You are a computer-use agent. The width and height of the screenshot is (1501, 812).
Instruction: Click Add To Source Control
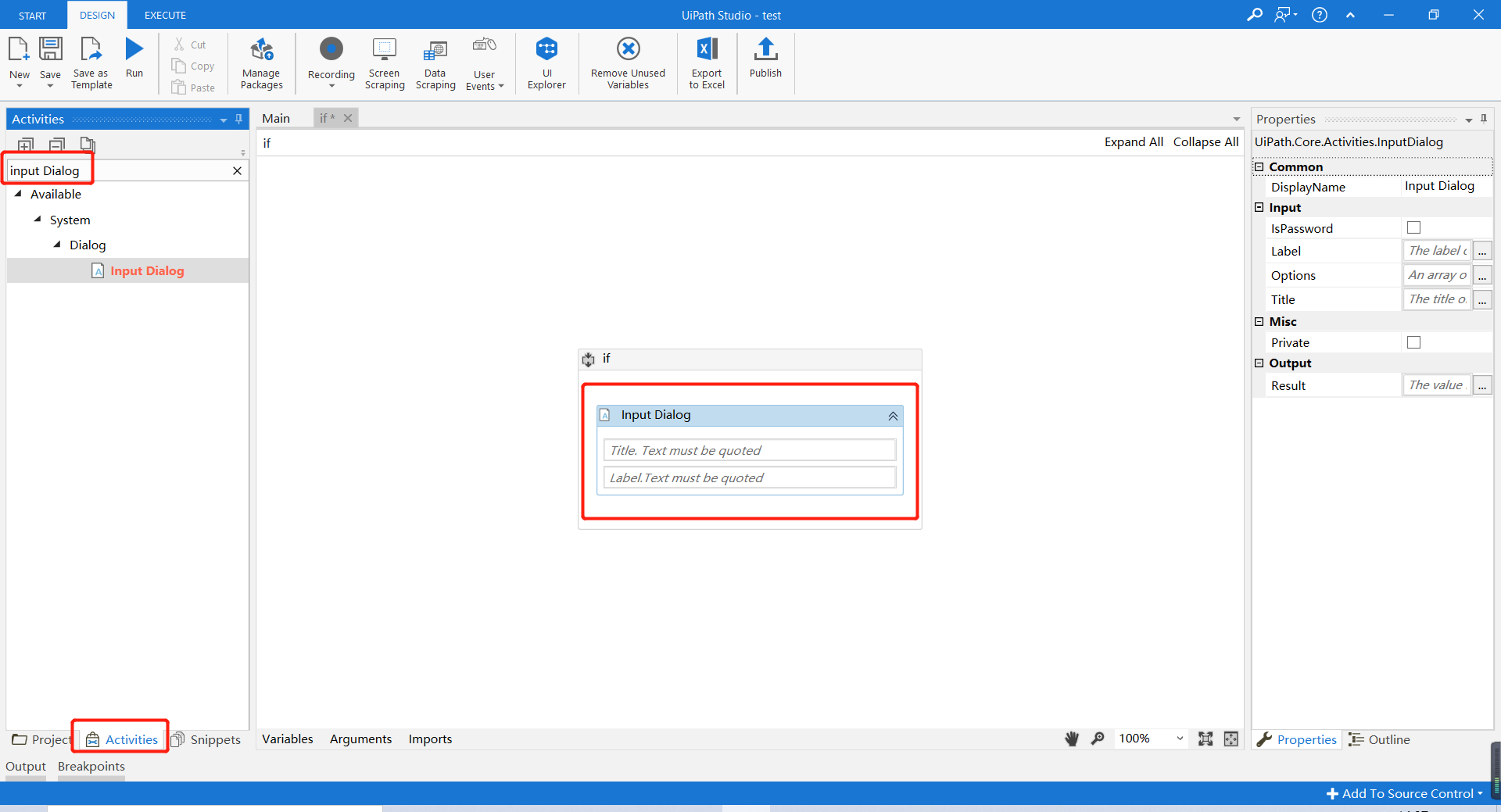[1403, 792]
